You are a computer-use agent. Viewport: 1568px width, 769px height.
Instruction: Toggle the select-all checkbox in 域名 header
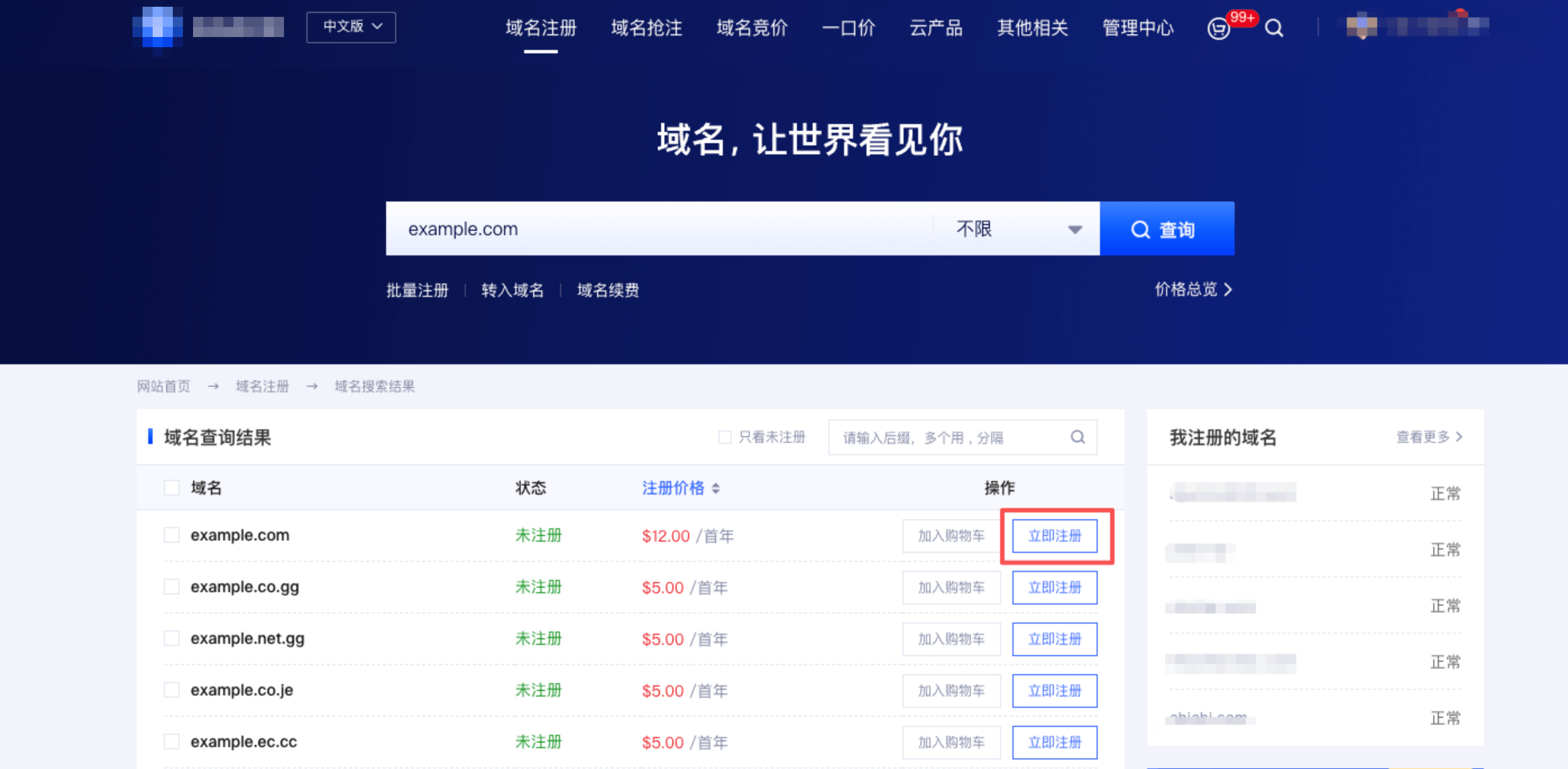click(x=172, y=487)
